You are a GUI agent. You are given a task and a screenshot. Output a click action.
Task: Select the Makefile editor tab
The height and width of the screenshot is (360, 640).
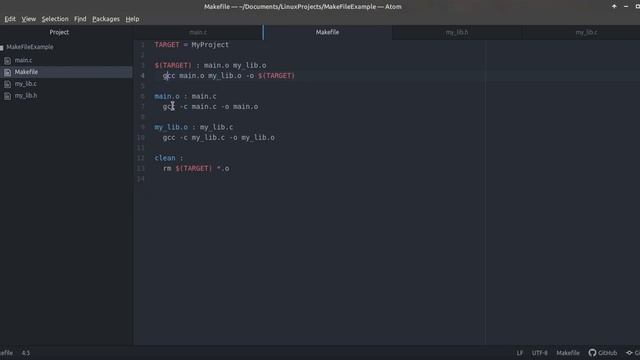pyautogui.click(x=327, y=32)
